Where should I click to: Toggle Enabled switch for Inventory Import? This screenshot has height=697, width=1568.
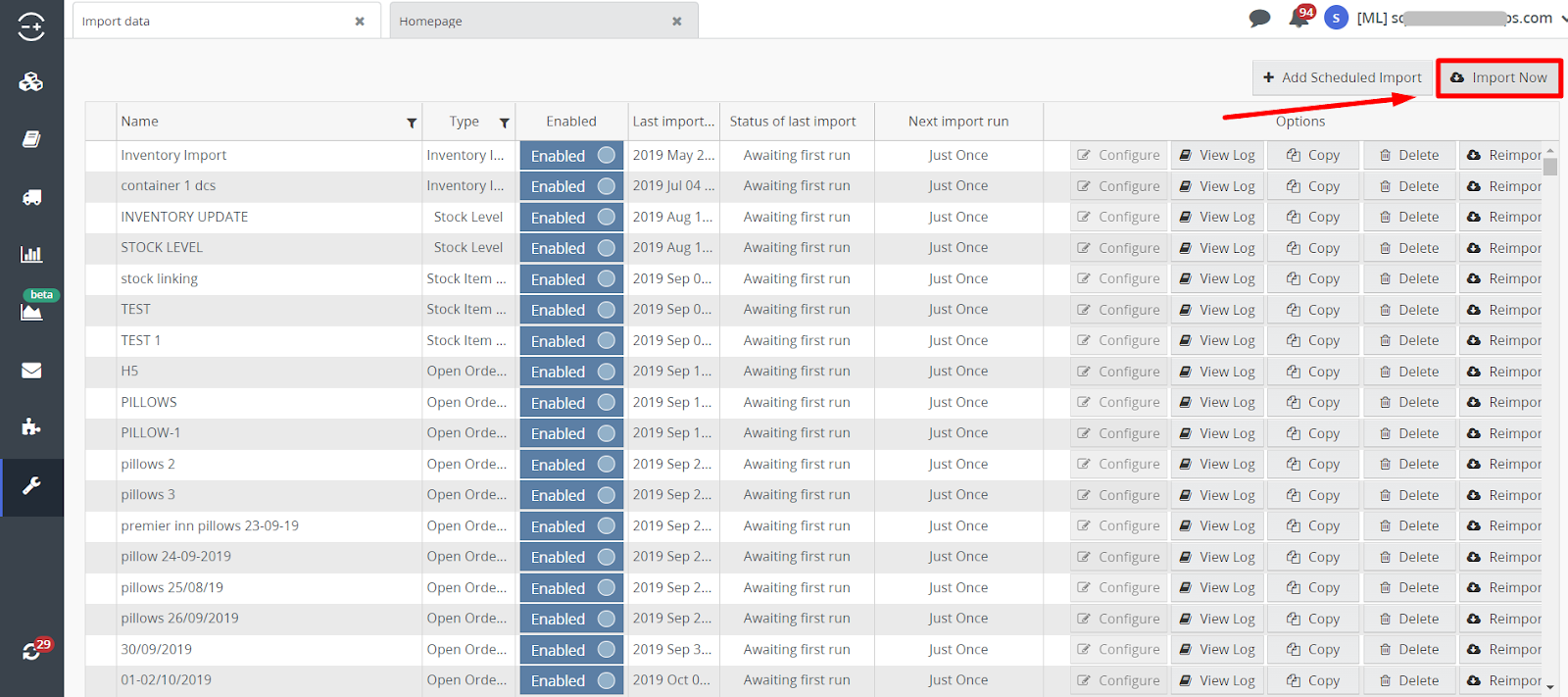coord(571,156)
